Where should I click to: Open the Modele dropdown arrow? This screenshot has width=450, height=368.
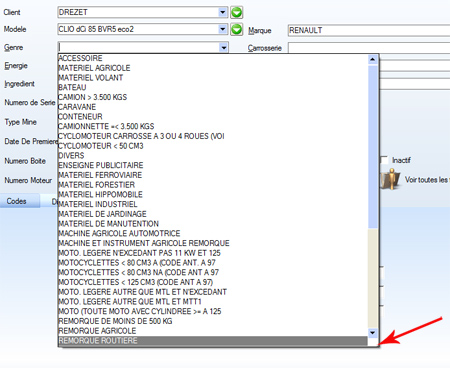[223, 29]
